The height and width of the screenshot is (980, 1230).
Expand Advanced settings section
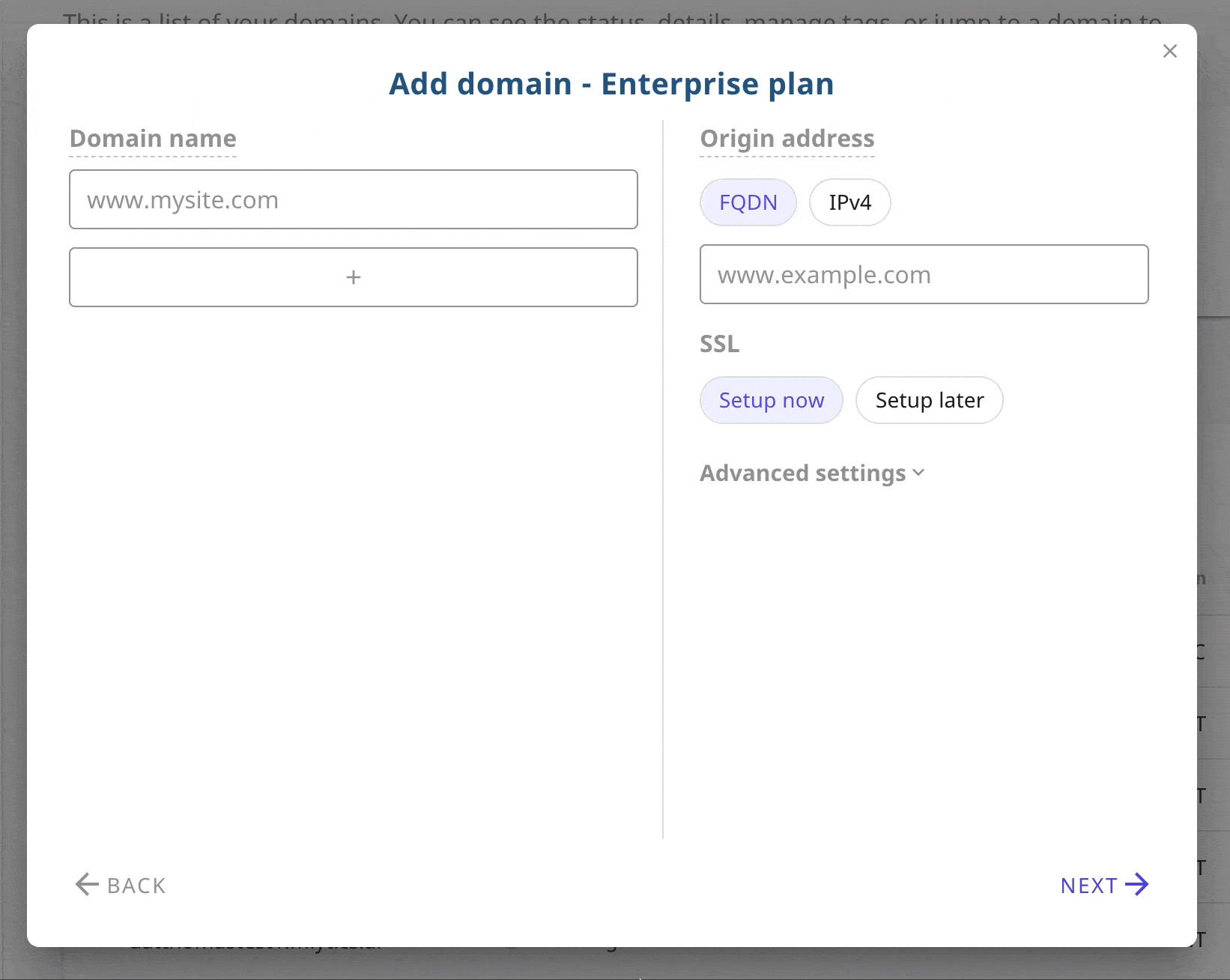pos(813,474)
